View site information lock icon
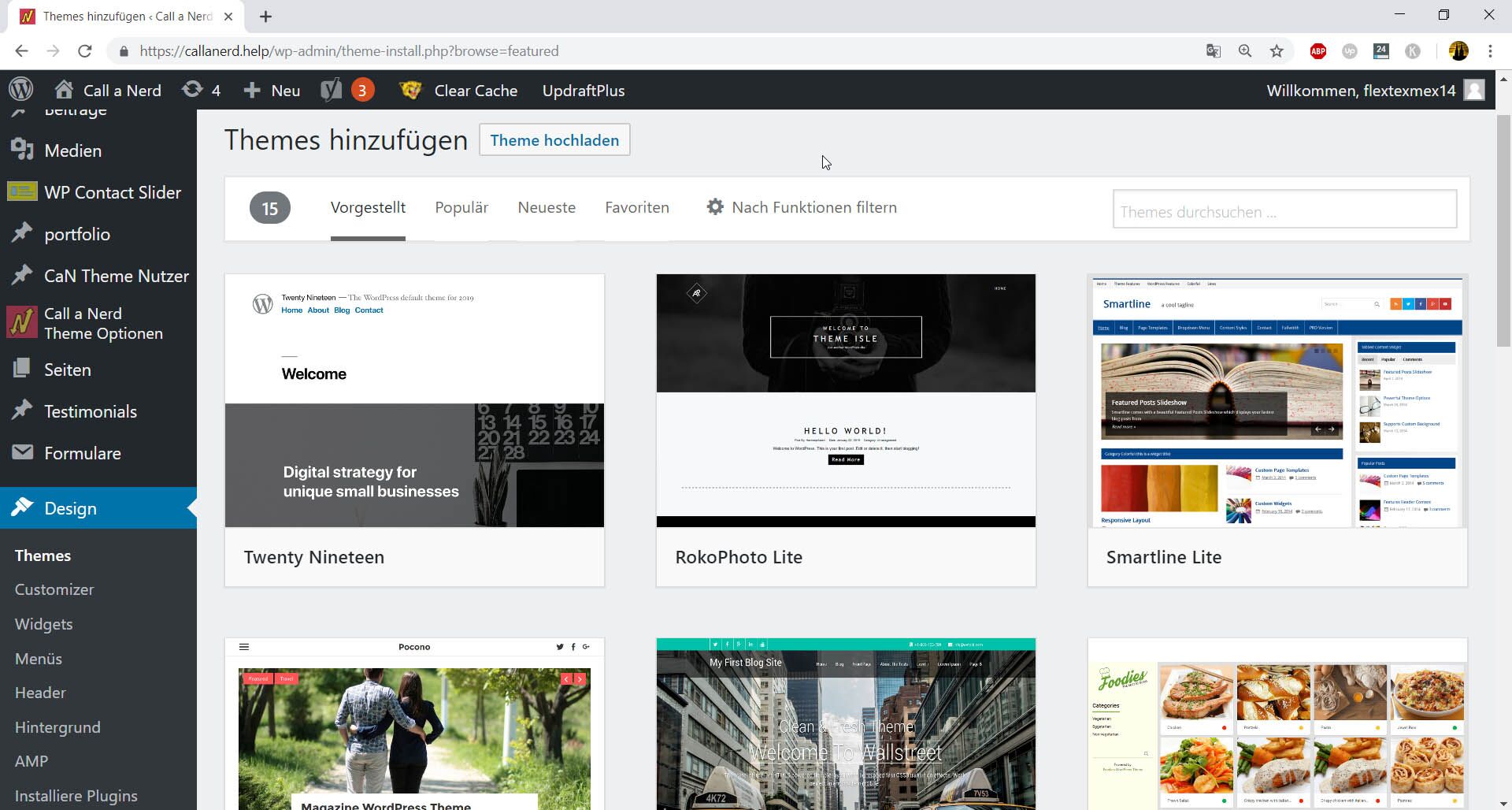Image resolution: width=1512 pixels, height=810 pixels. click(124, 51)
